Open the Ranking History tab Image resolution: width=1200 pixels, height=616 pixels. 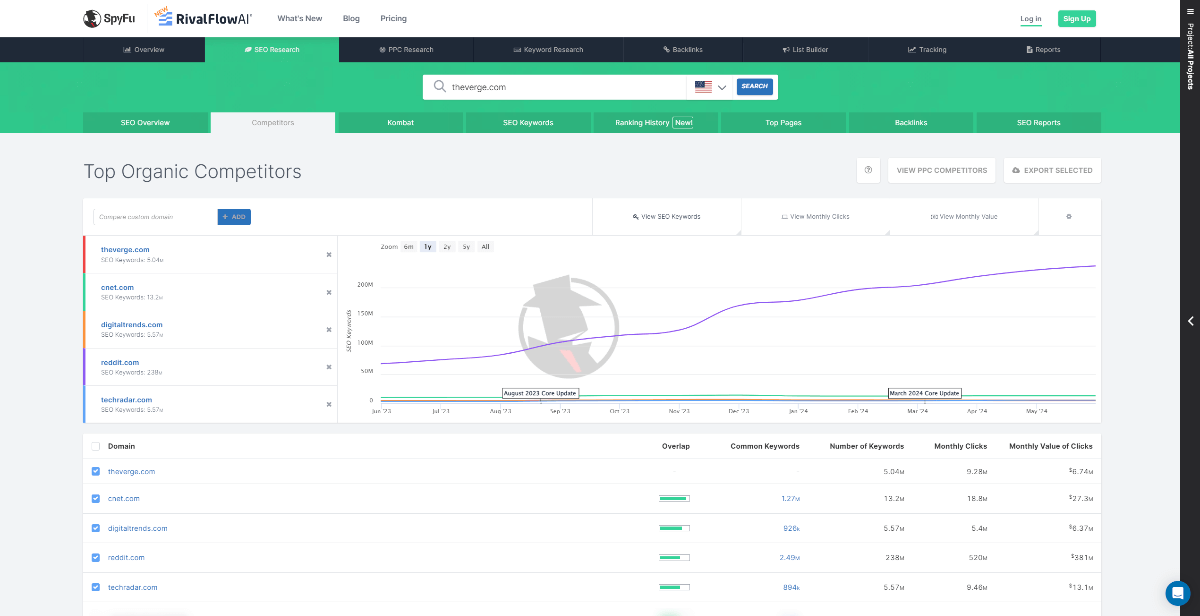click(x=655, y=123)
